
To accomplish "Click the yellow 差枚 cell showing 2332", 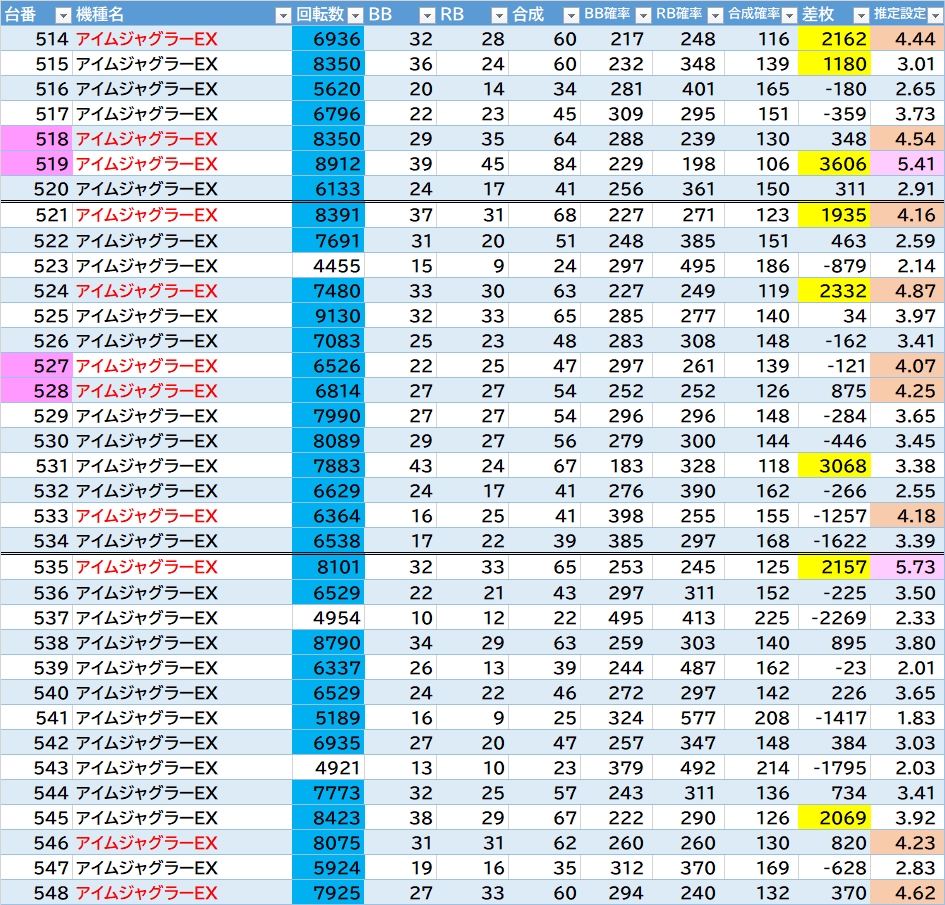I will click(x=834, y=291).
